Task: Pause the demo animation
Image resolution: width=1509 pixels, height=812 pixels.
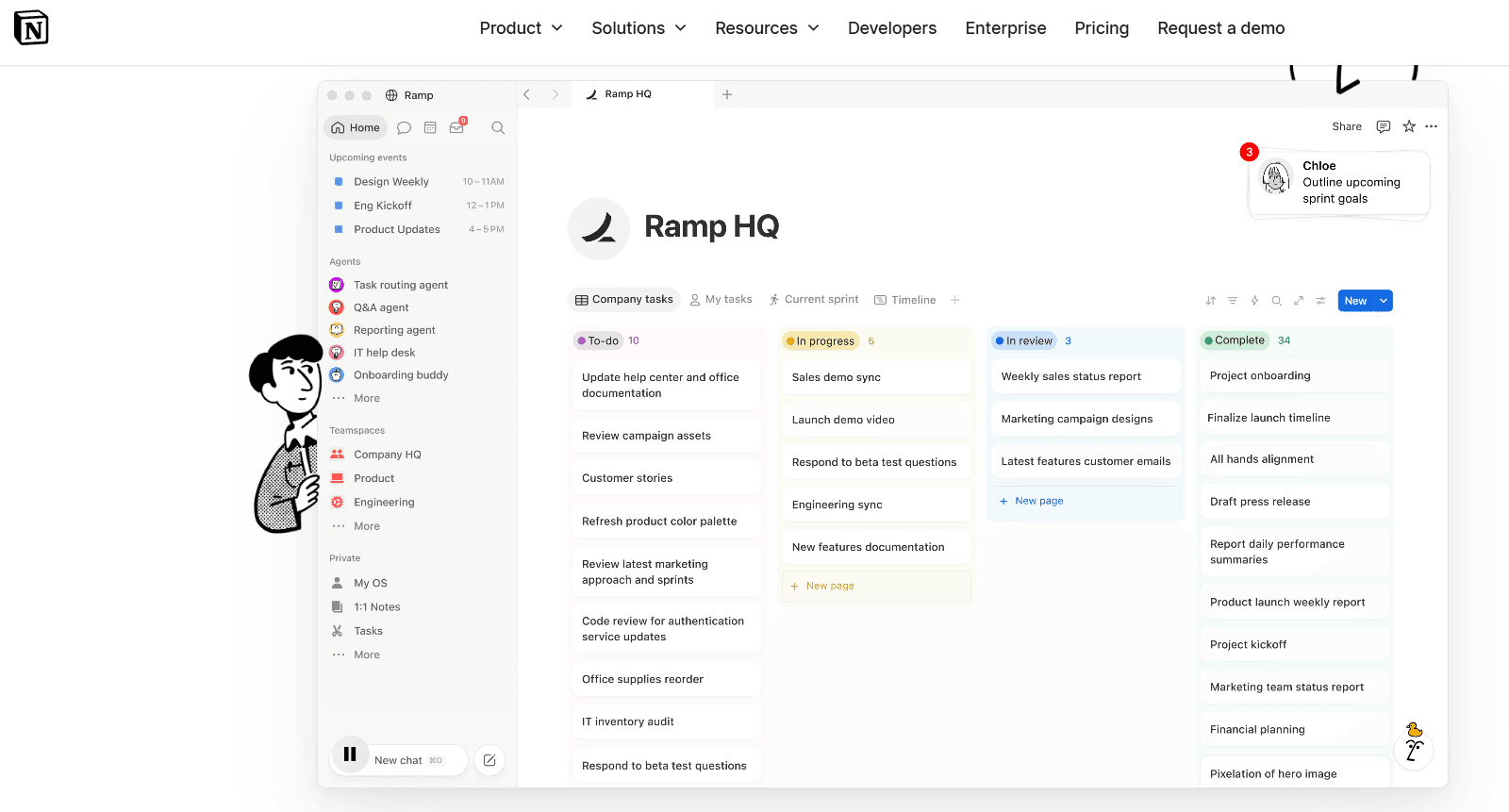Action: tap(350, 754)
